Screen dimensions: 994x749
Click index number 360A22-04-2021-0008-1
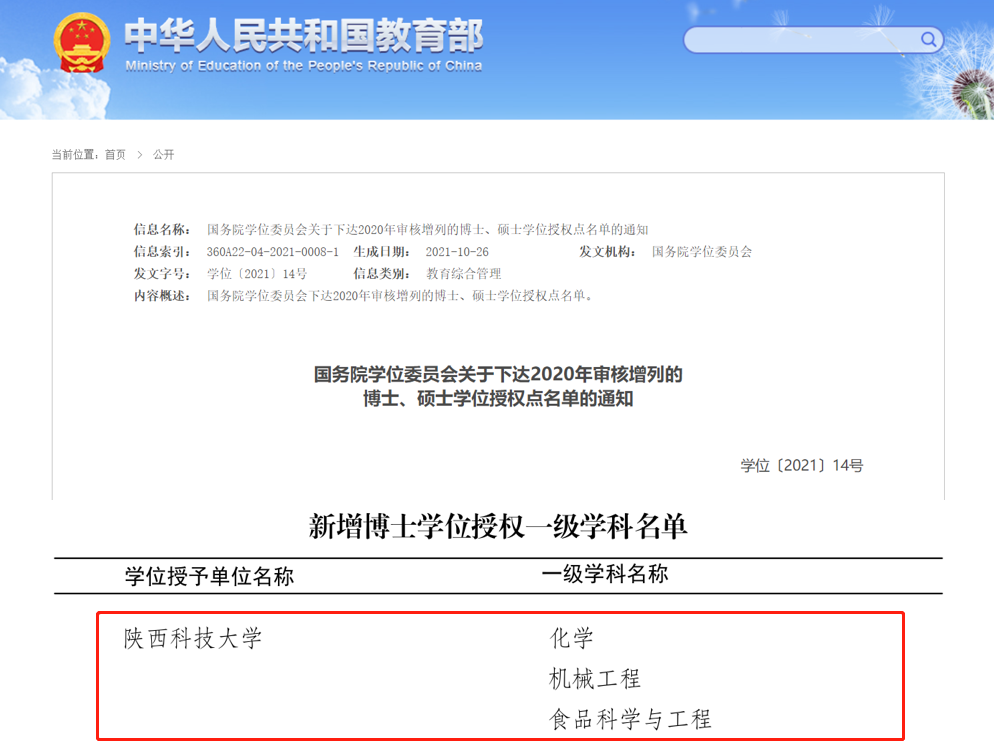(272, 252)
